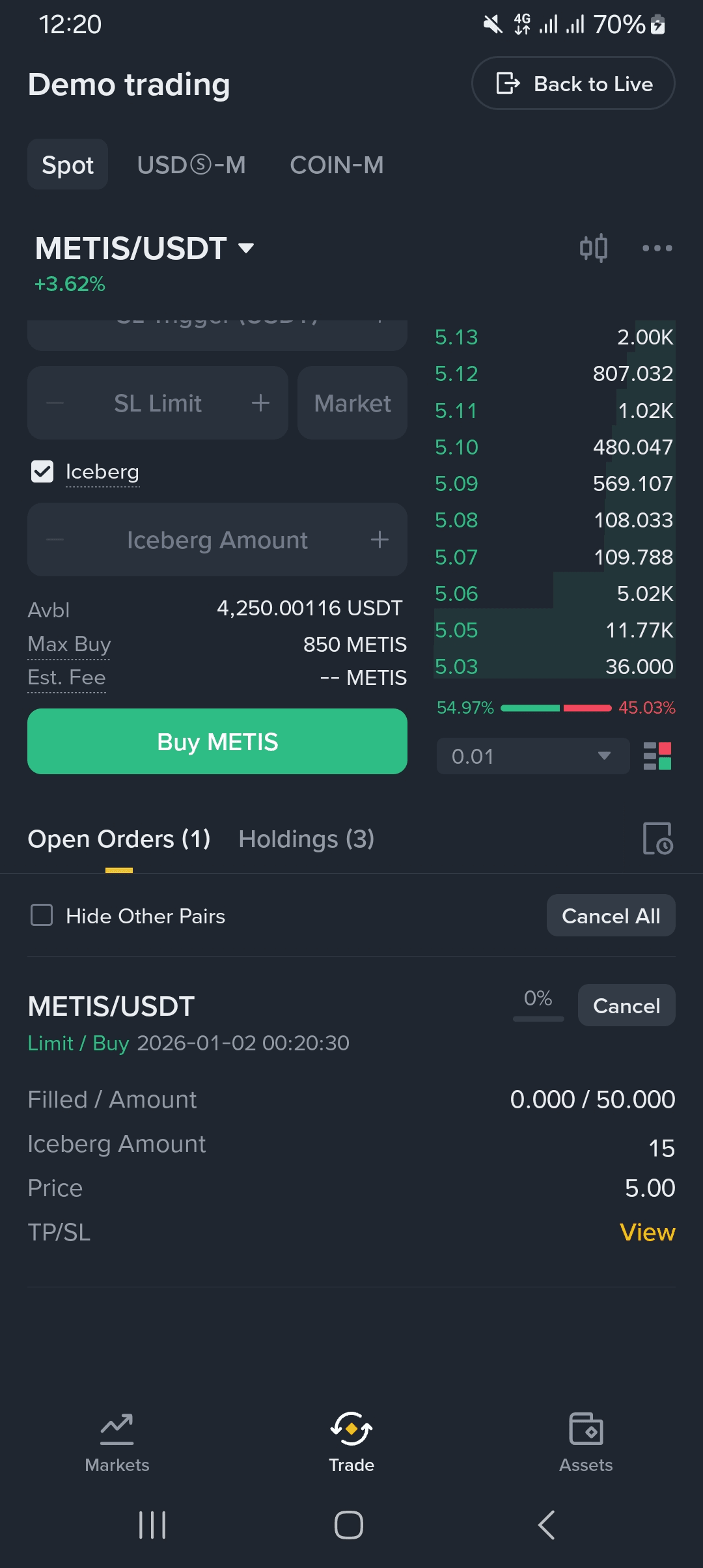Open the three-dot more options menu
Viewport: 703px width, 1568px height.
657,248
